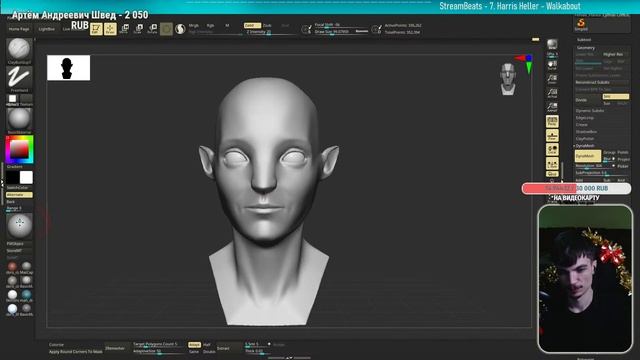Enable Mrgb paint mode
The image size is (640, 360).
click(194, 25)
